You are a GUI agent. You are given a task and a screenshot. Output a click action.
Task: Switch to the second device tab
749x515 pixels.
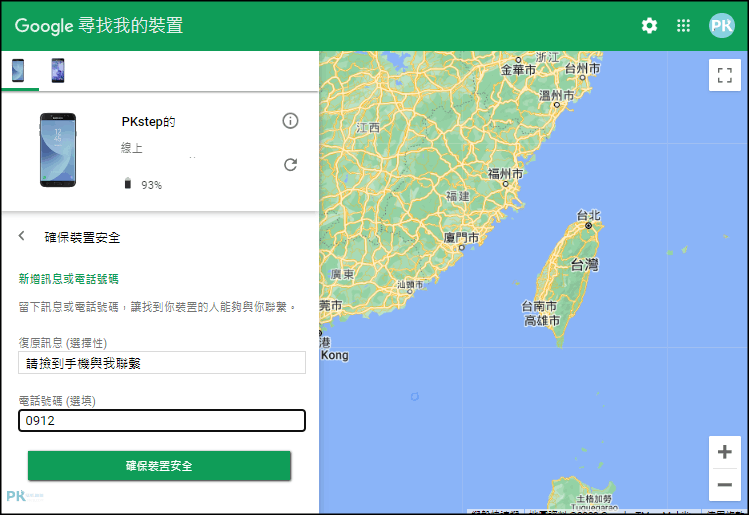pos(58,70)
